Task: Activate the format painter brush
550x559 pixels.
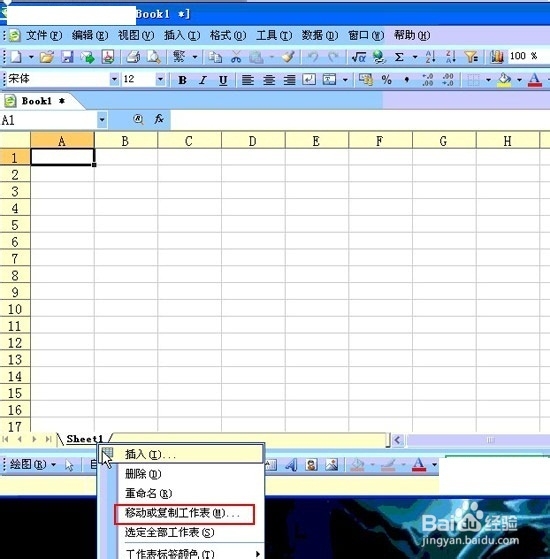Action: coord(288,57)
